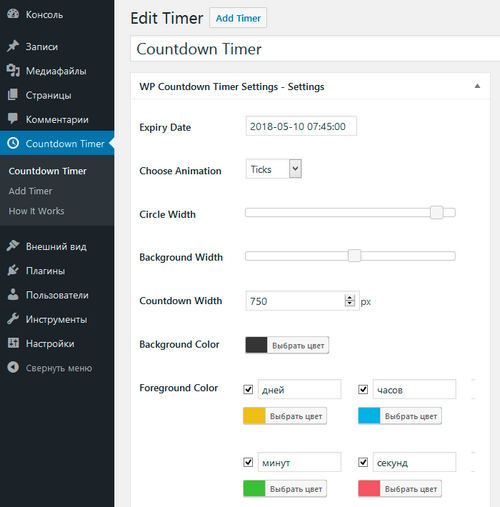Click the Комментарии speech bubble icon
This screenshot has width=500, height=507.
(13, 119)
